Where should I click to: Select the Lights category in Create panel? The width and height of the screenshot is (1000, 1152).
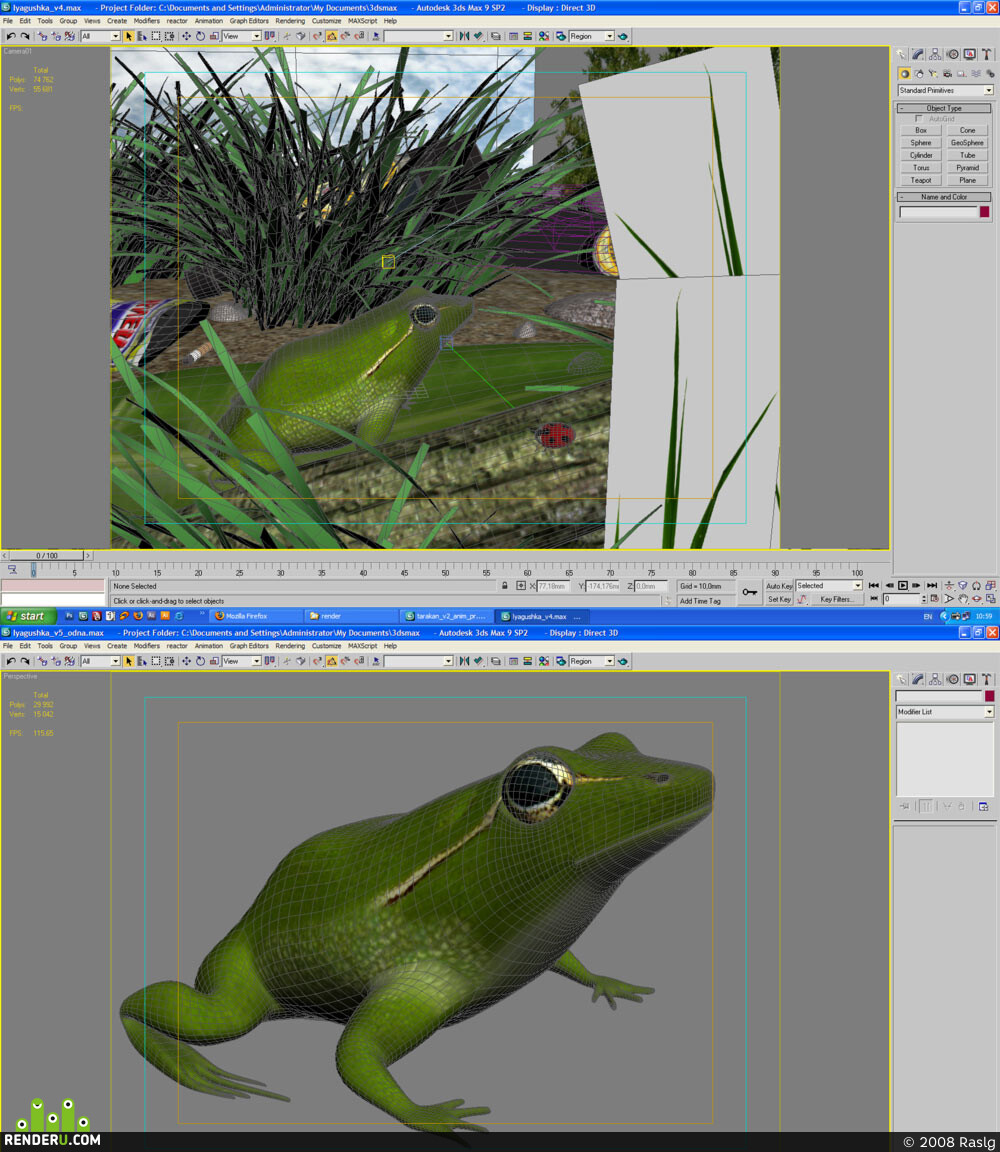pos(933,73)
